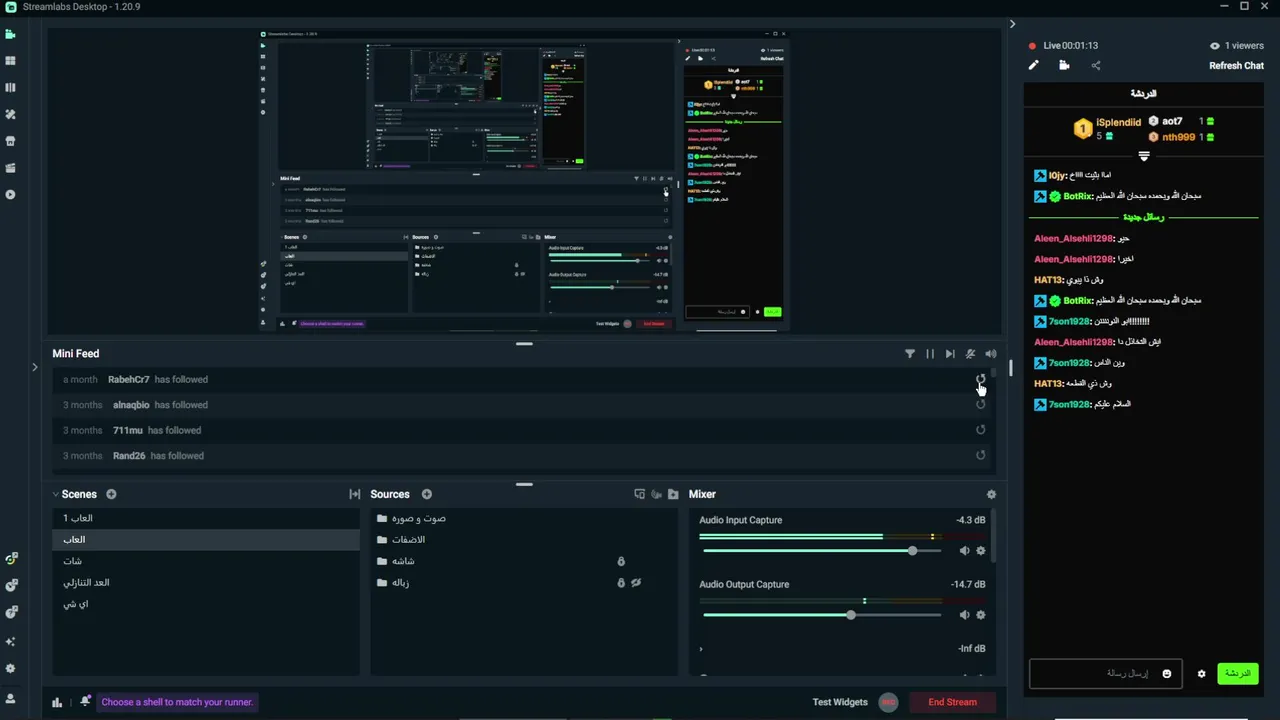Screen dimensions: 1280x720
Task: Open the Layout Editor grid icon
Action: 10,61
